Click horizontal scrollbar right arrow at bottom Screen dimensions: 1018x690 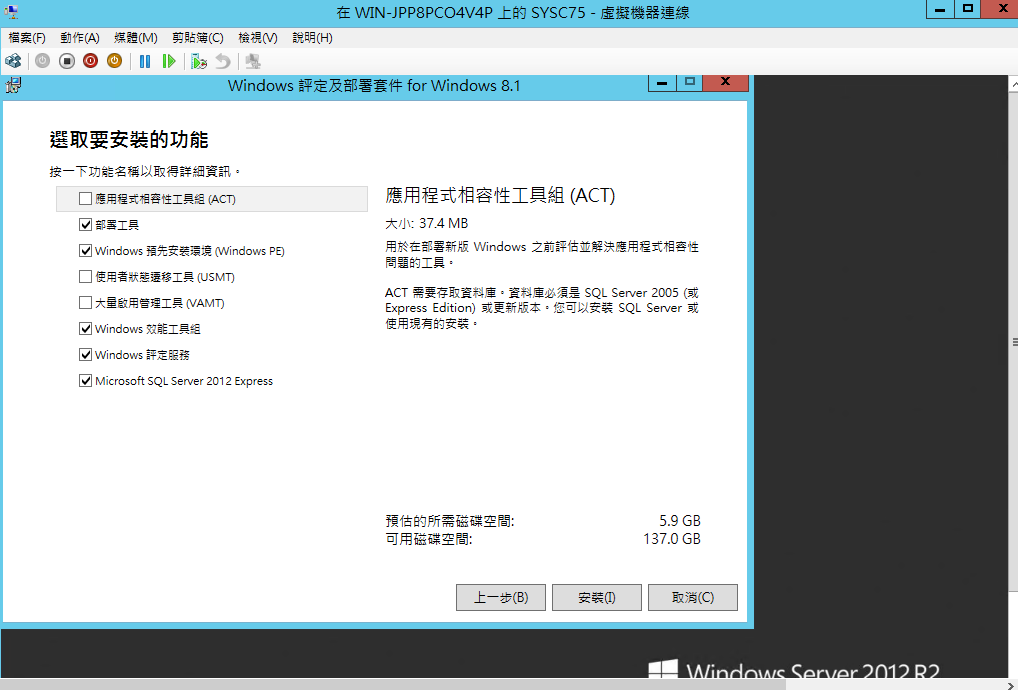coord(1008,685)
